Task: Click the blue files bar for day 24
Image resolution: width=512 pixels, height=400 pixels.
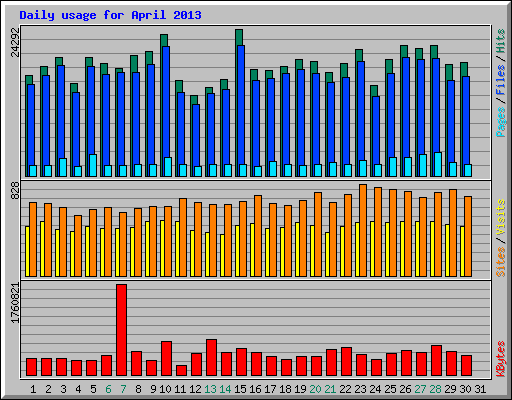Action: [x=376, y=130]
